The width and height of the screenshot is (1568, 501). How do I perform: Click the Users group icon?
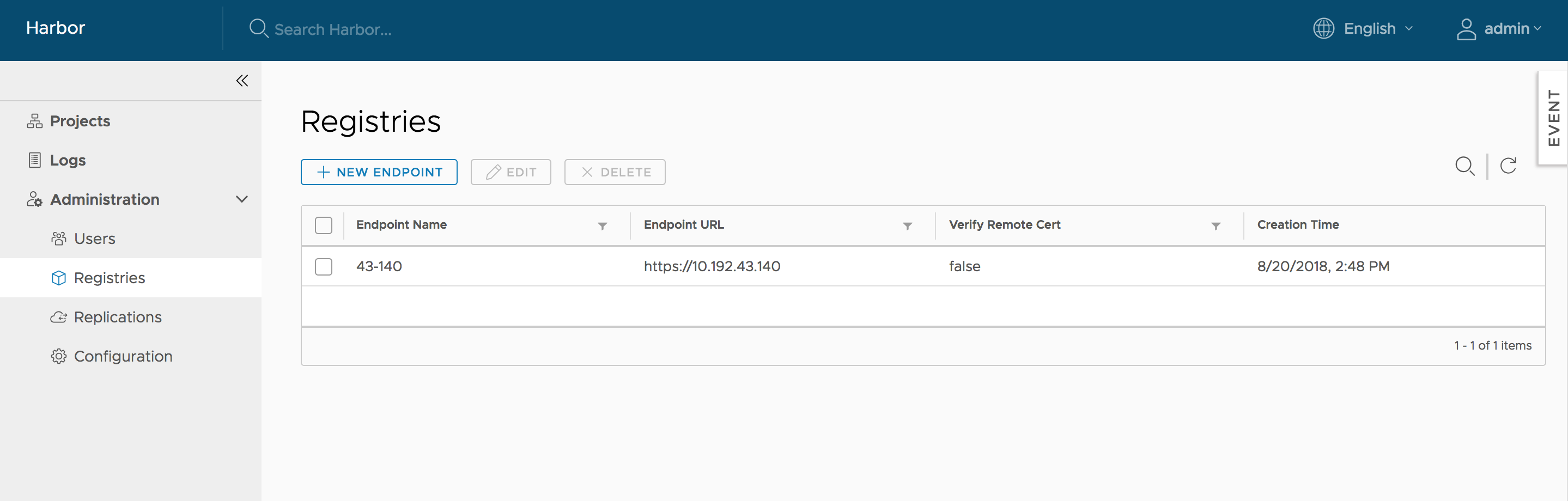click(58, 239)
